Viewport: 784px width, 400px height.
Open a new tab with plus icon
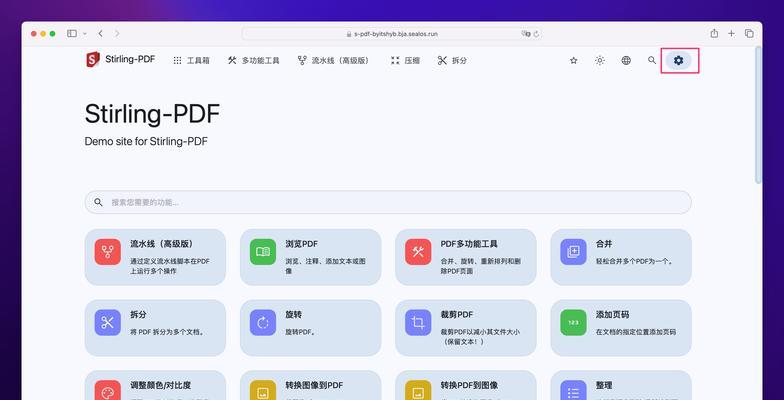731,34
